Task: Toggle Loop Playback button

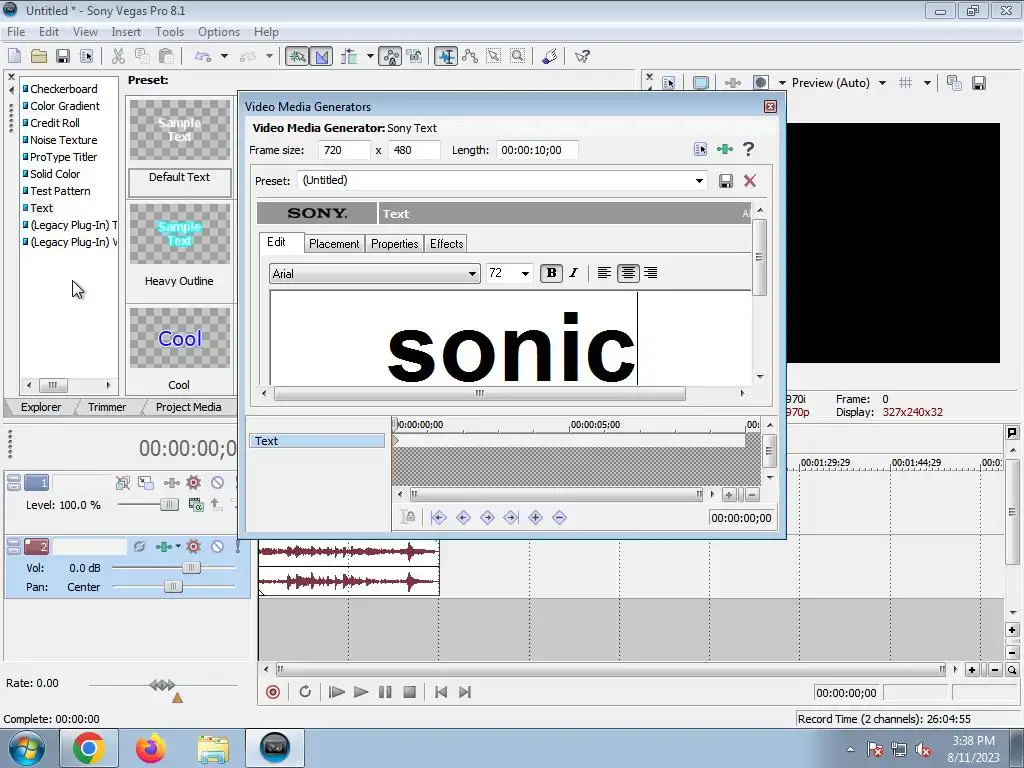Action: point(305,692)
